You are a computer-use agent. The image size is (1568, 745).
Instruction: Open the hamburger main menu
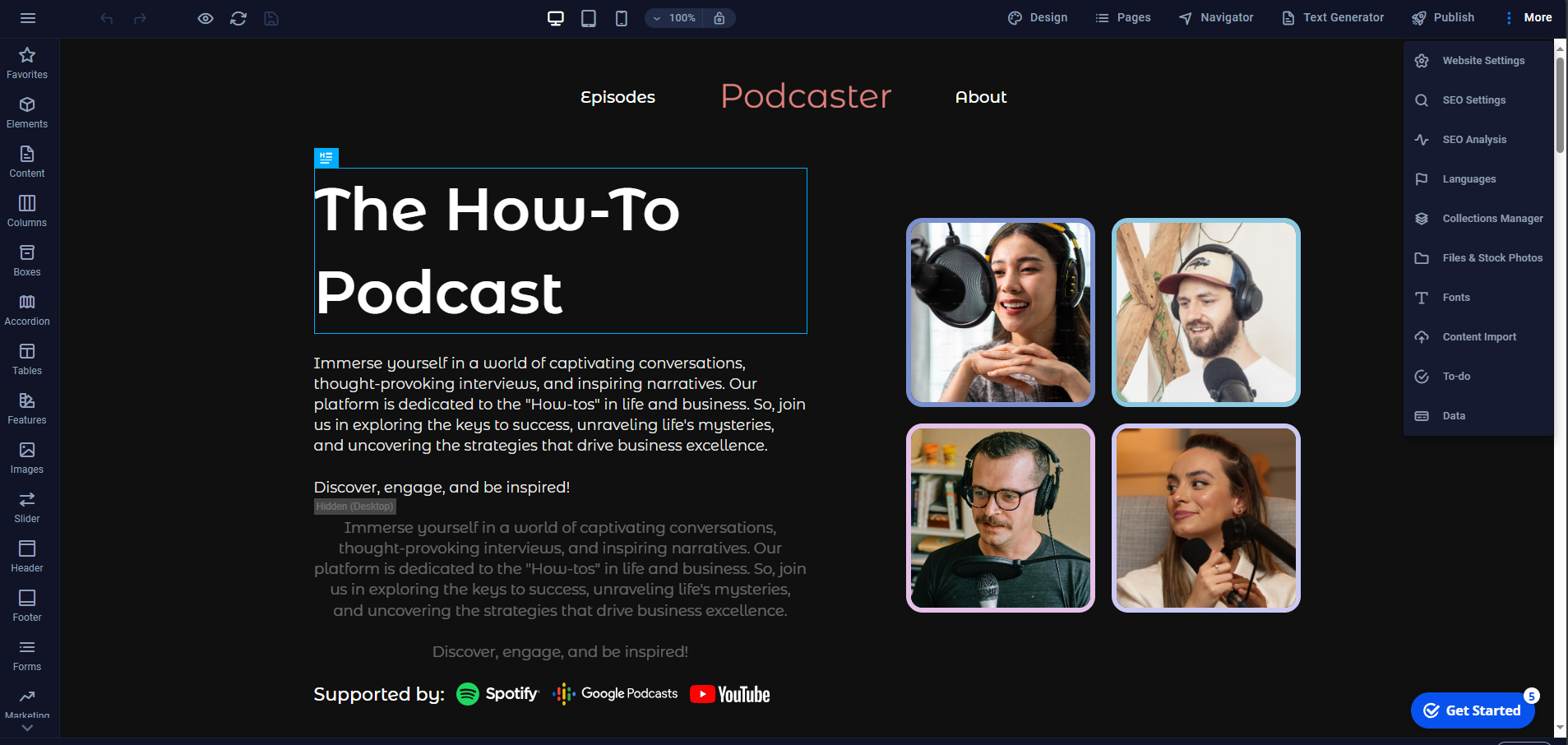coord(28,18)
